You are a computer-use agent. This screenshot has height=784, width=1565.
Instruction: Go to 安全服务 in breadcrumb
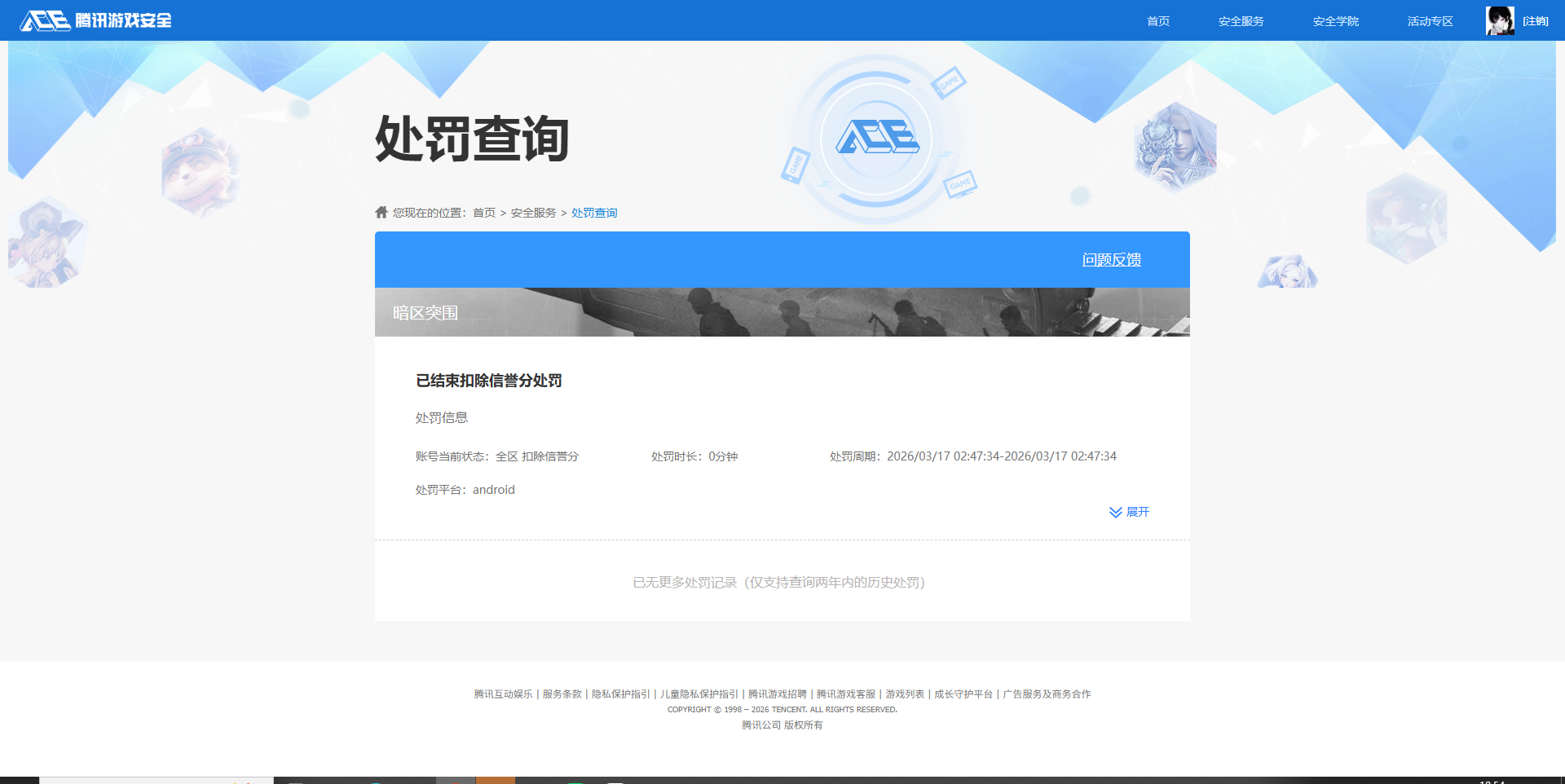[533, 213]
